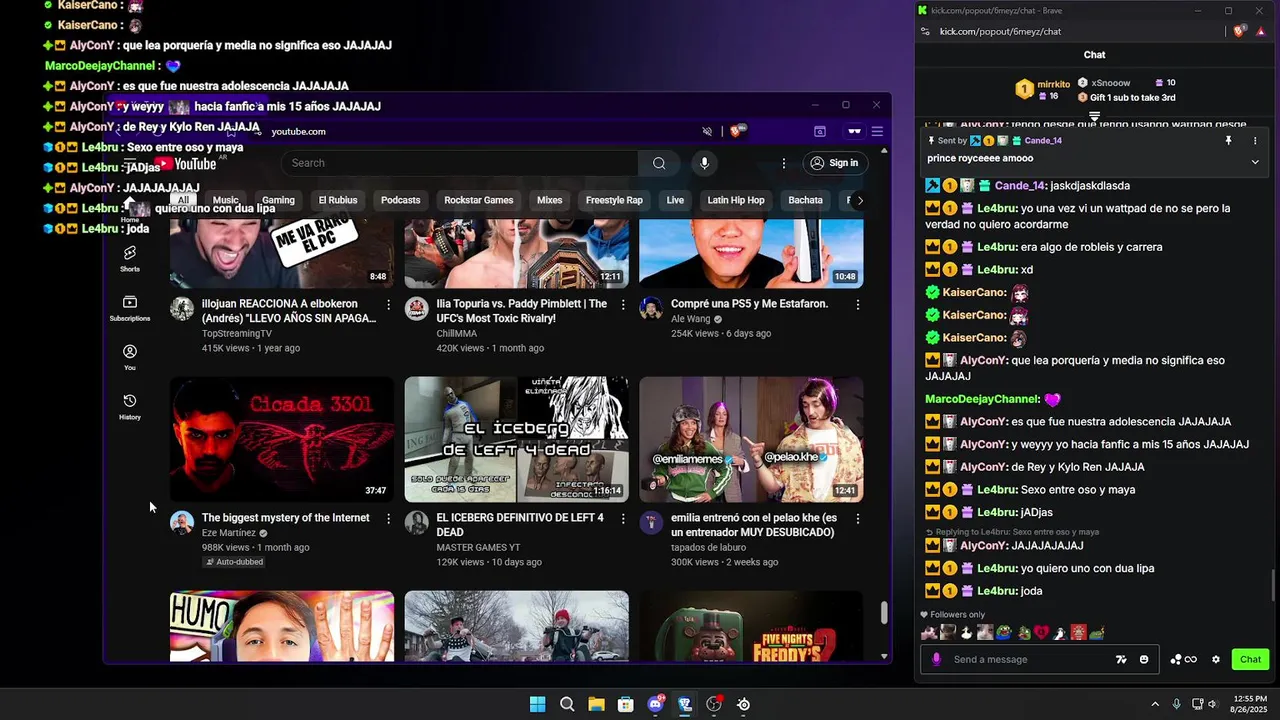Open the emoji picker in Kick chat input
The height and width of the screenshot is (720, 1280).
1144,659
